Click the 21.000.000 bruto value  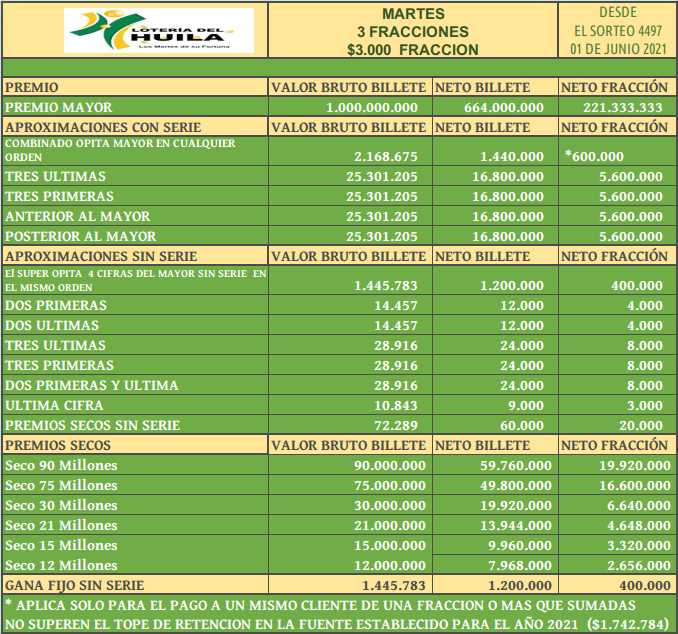coord(390,525)
